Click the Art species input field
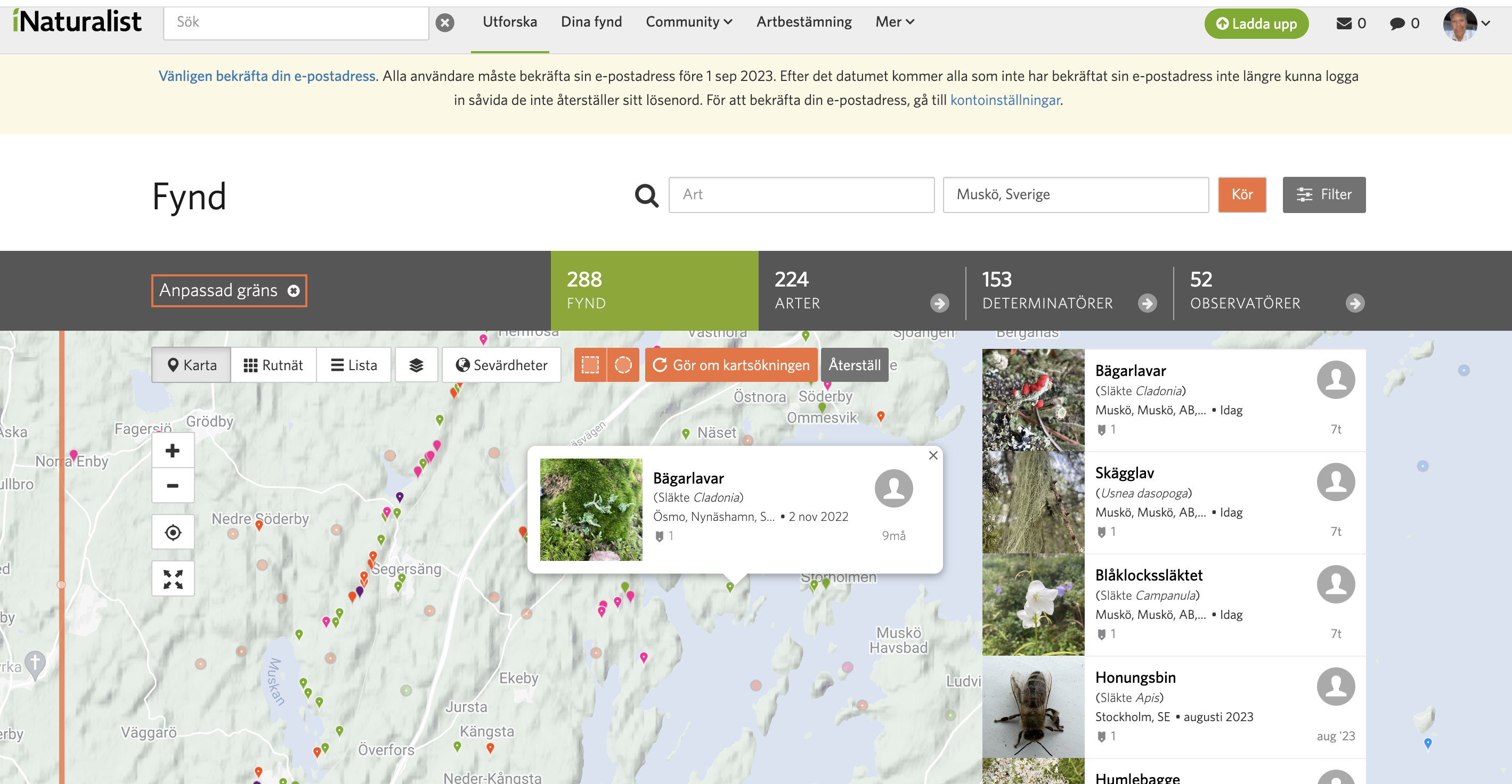Screen dimensions: 1512x784 801,194
